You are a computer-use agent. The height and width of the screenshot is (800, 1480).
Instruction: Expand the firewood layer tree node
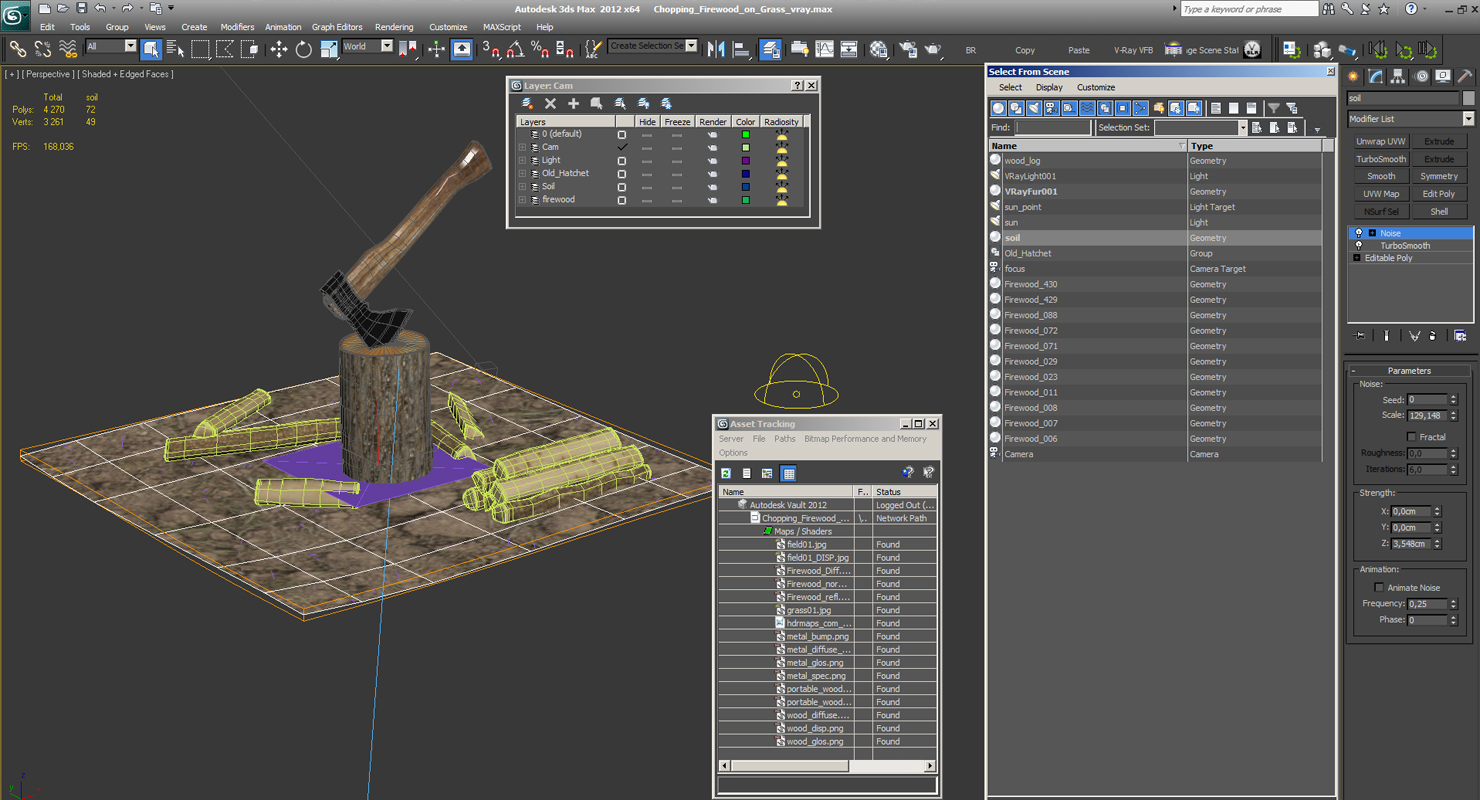pyautogui.click(x=522, y=199)
